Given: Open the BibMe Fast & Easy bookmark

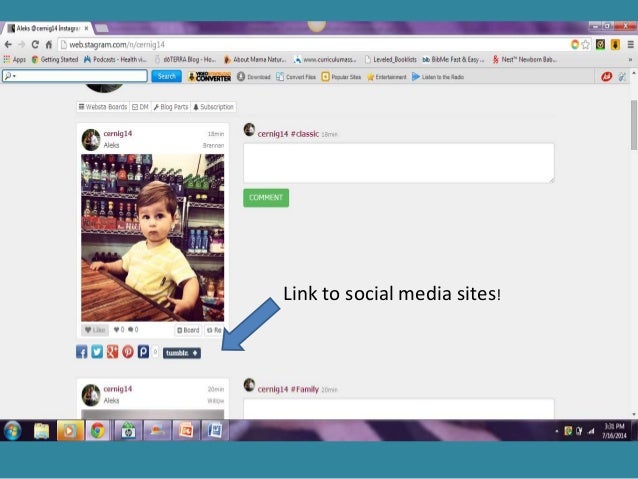Looking at the screenshot, I should [453, 59].
